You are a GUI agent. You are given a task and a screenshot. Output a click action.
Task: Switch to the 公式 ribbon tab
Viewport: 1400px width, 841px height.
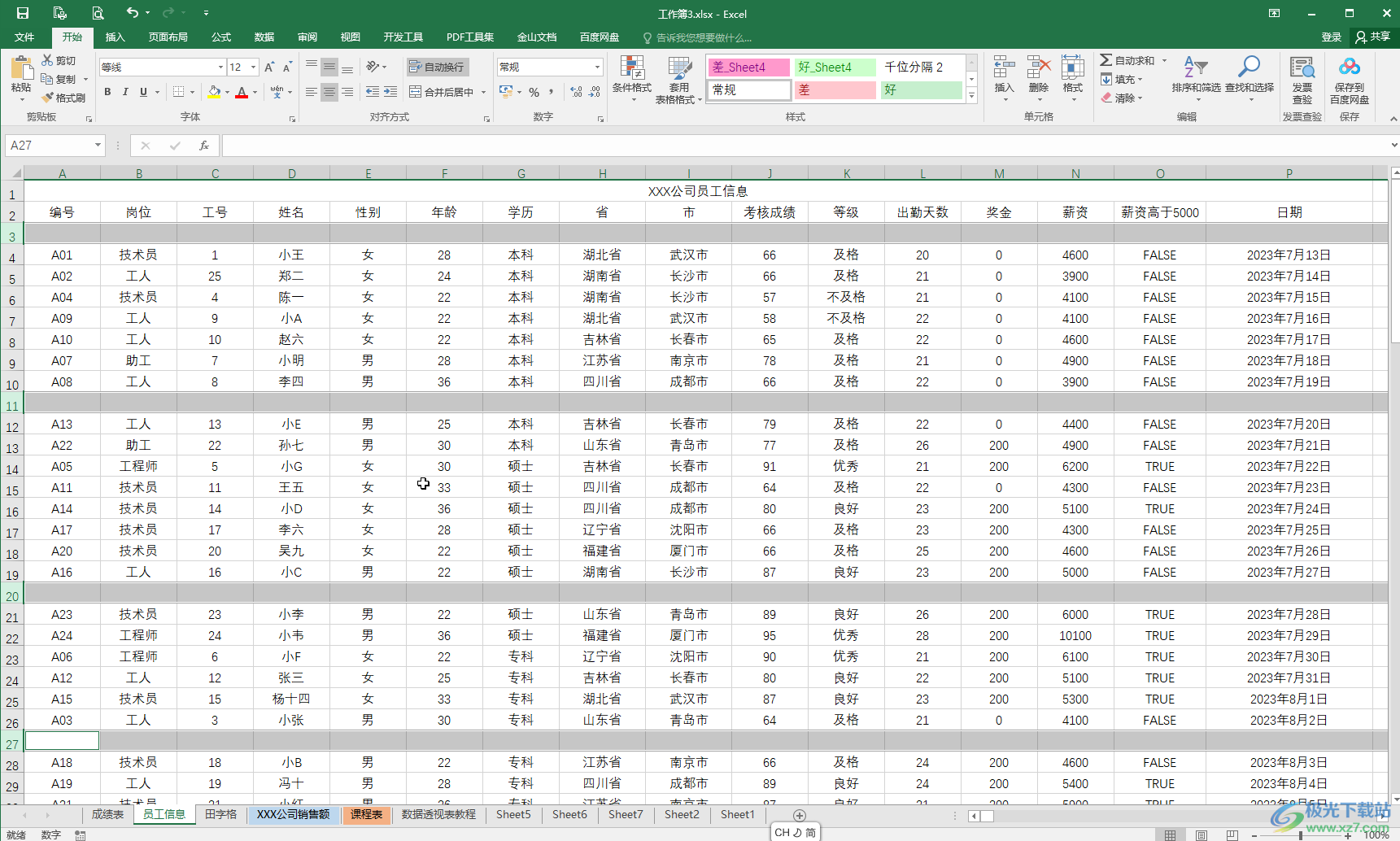[x=221, y=37]
